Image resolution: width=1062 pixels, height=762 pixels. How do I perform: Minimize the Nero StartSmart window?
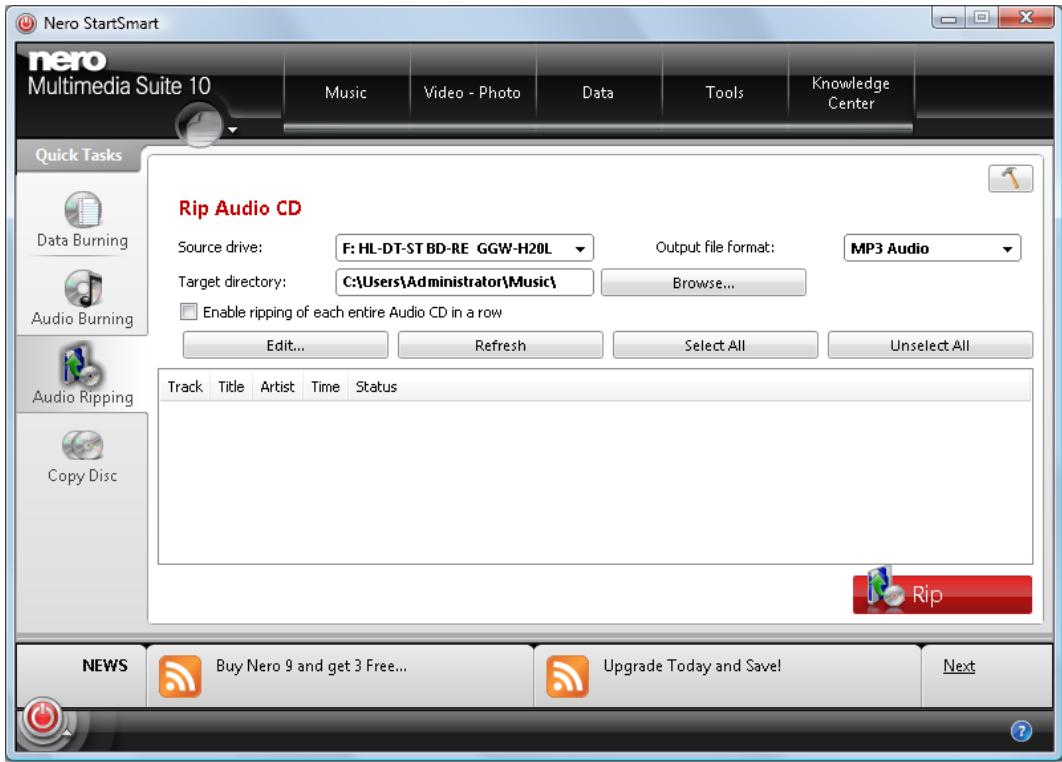coord(949,18)
